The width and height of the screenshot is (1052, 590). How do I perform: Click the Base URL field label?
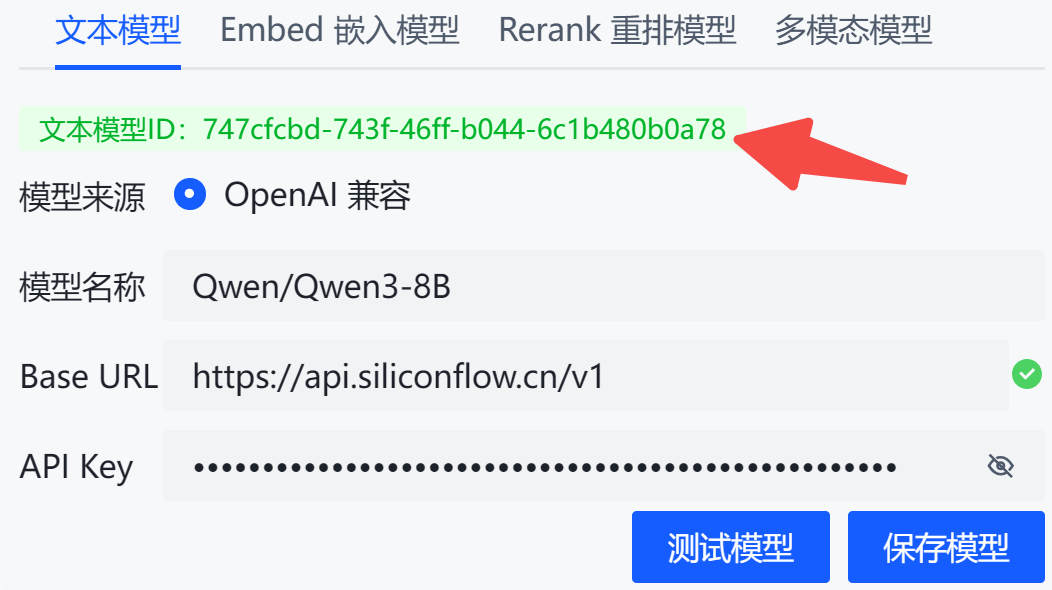[89, 377]
